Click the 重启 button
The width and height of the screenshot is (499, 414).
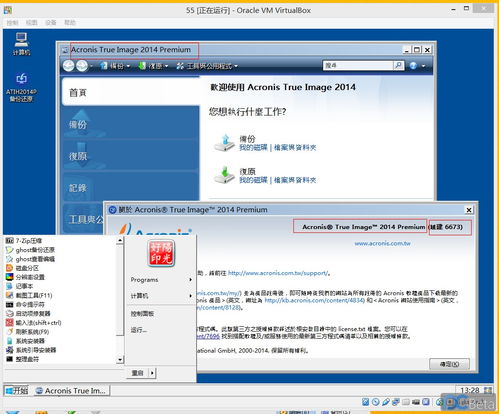coord(138,373)
